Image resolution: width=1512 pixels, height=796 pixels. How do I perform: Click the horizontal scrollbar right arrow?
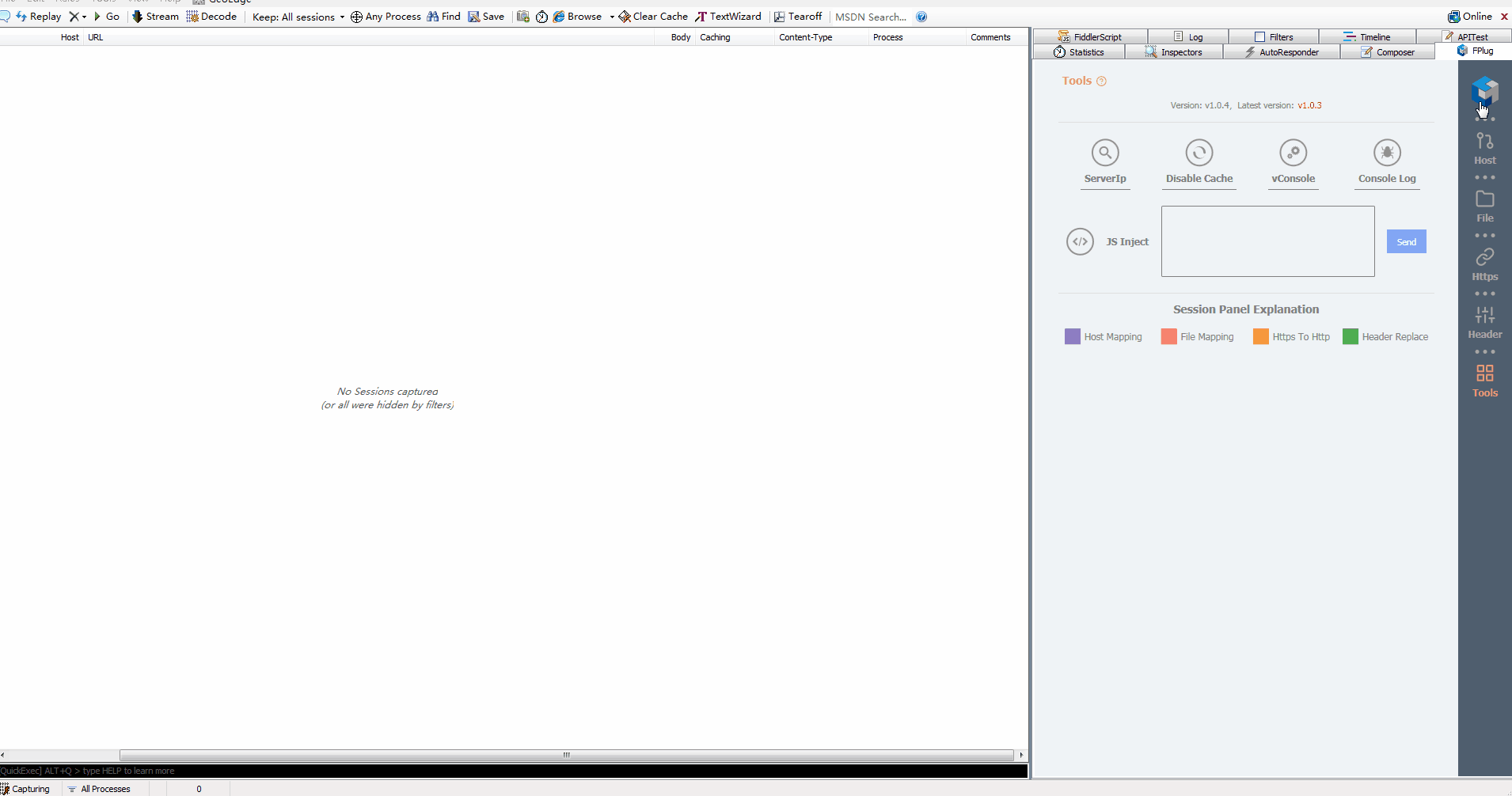pyautogui.click(x=1021, y=755)
